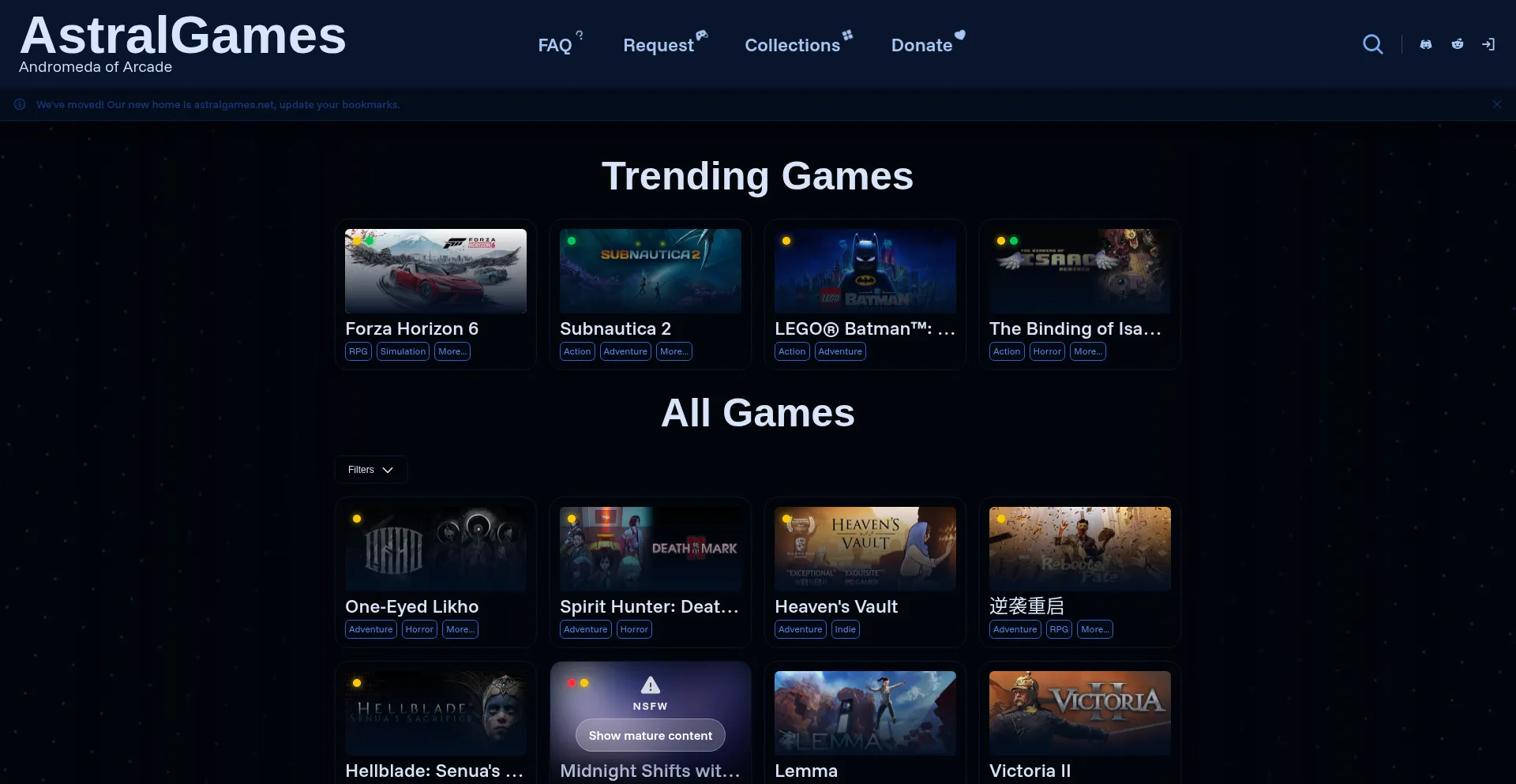Click the Lemma title text
This screenshot has width=1516, height=784.
point(806,771)
